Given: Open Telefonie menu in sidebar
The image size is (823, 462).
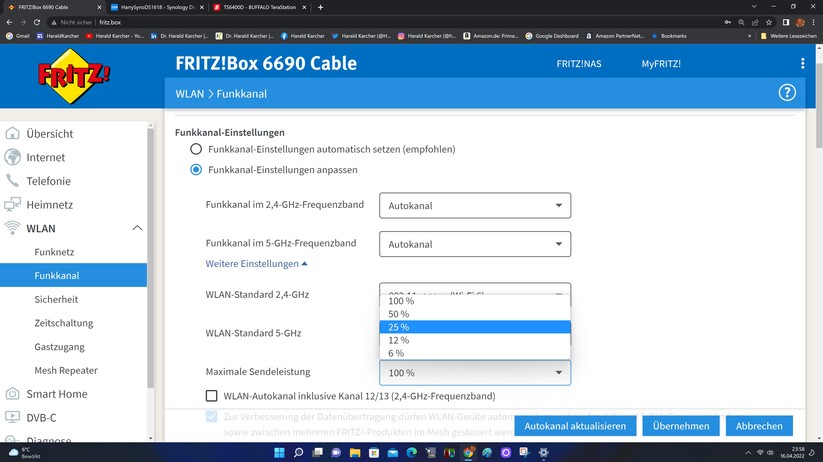Looking at the screenshot, I should 48,181.
